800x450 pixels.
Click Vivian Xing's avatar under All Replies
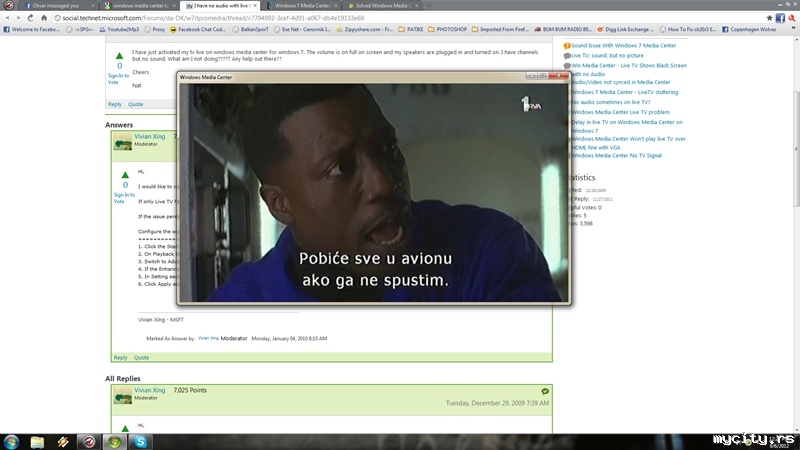pos(122,395)
